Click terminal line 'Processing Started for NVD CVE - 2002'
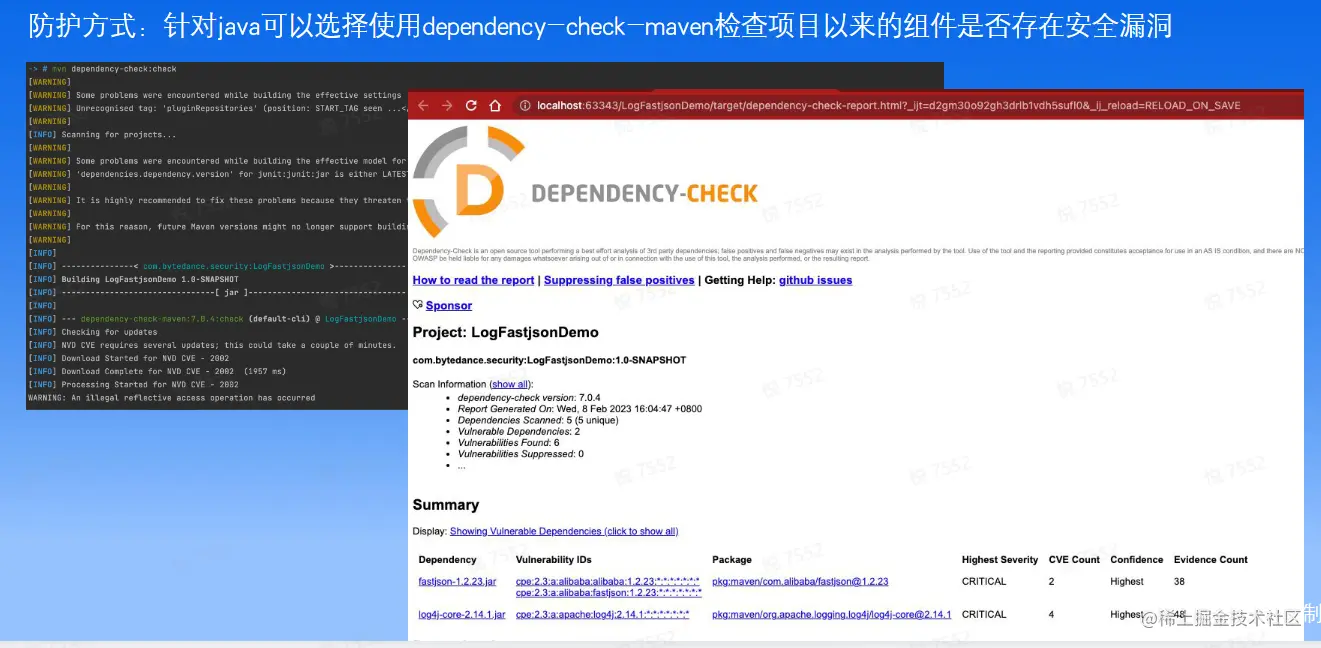This screenshot has height=648, width=1321. 150,384
